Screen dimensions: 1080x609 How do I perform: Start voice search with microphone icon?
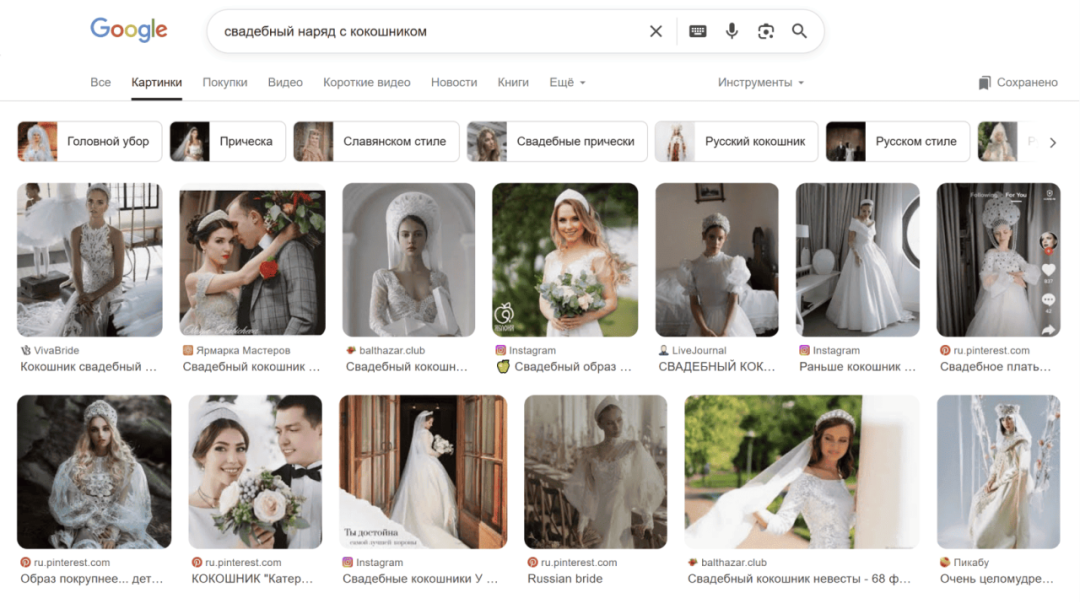(732, 31)
